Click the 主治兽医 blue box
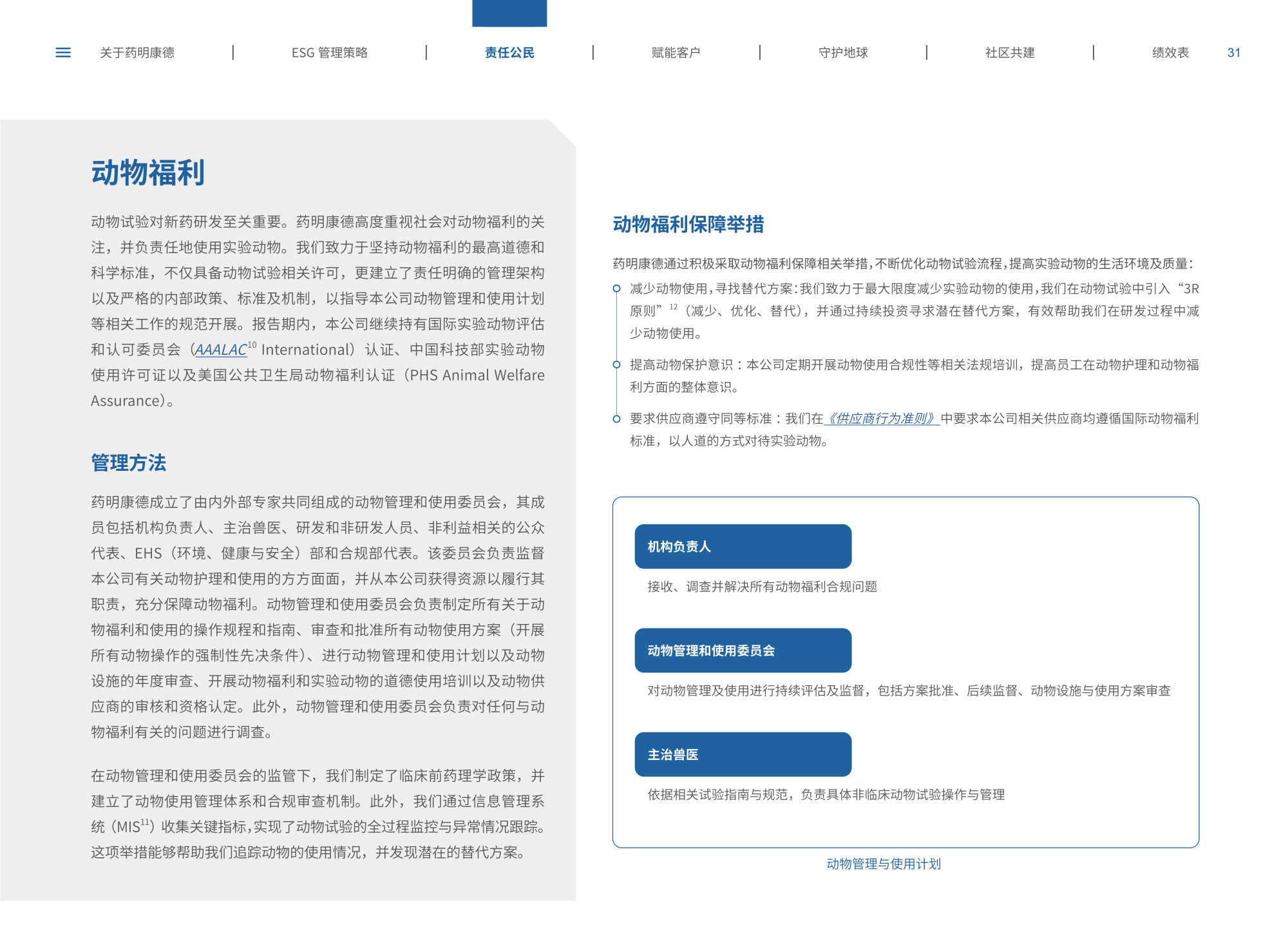1288x950 pixels. click(743, 754)
